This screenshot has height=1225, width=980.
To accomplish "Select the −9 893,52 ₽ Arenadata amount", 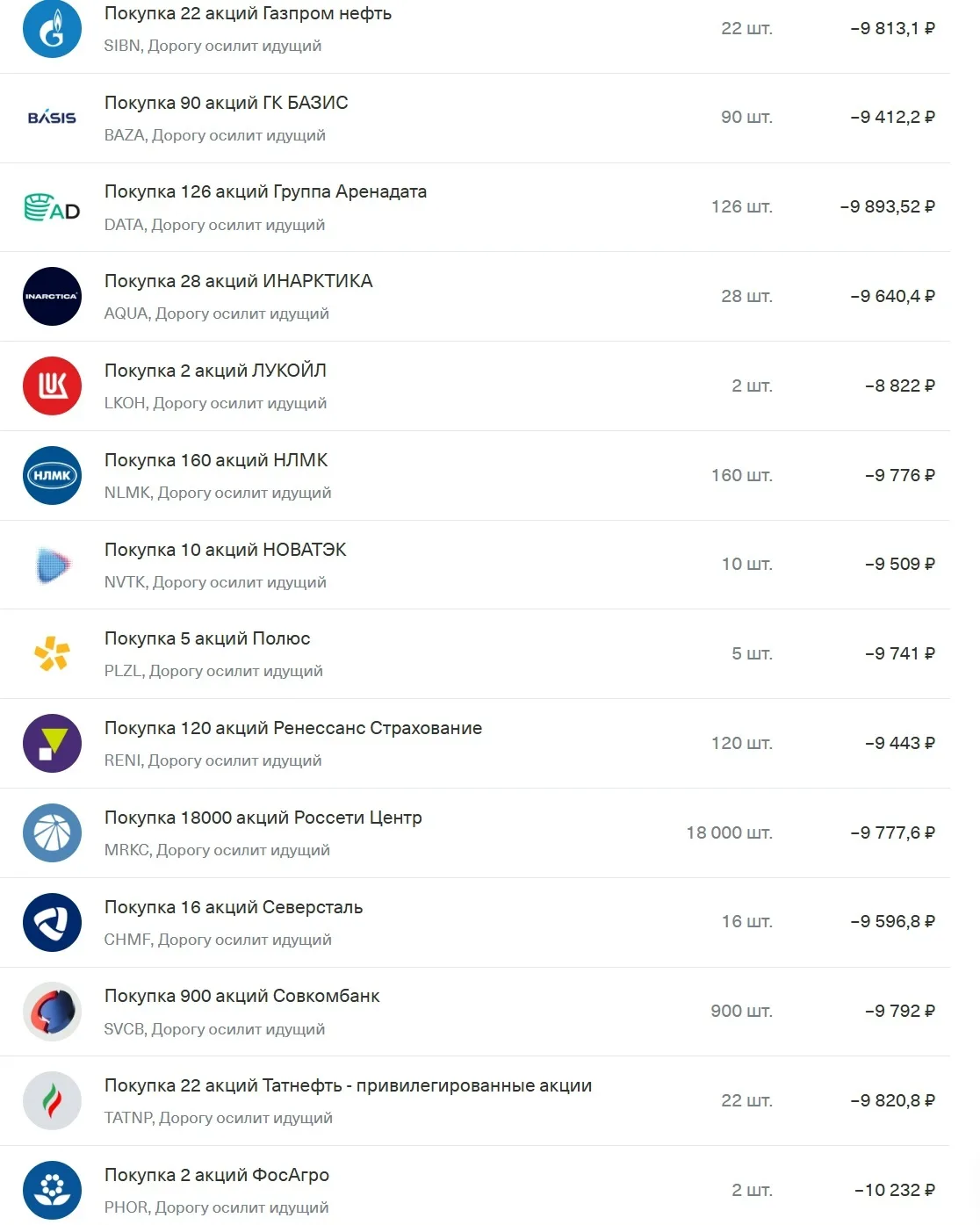I will [887, 207].
